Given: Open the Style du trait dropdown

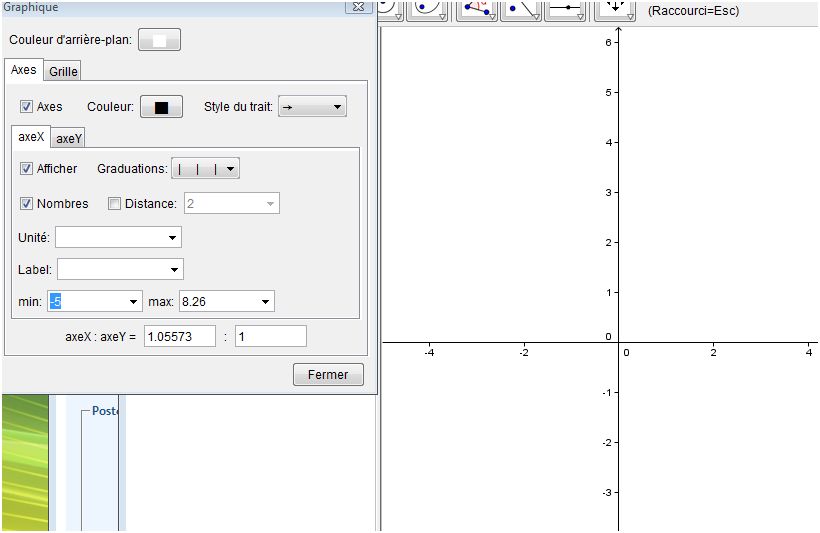Looking at the screenshot, I should coord(312,106).
